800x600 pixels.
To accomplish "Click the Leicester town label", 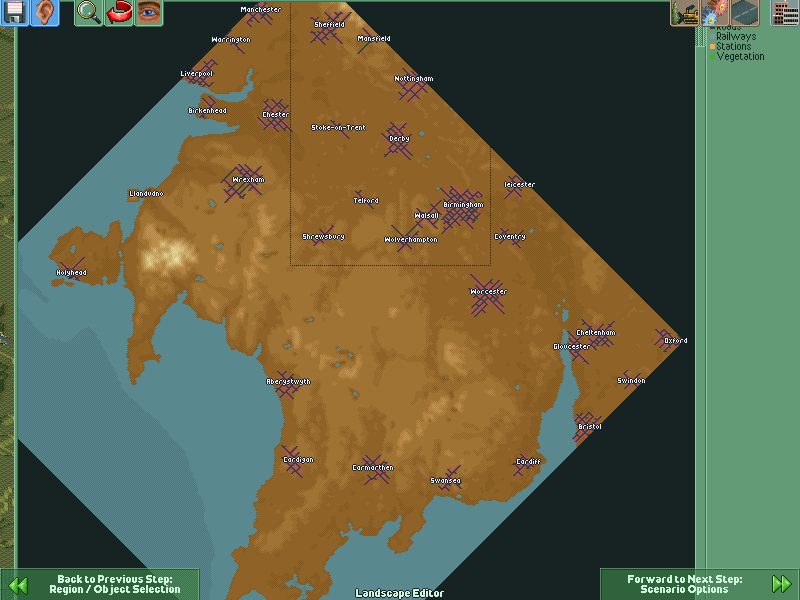I will tap(519, 185).
